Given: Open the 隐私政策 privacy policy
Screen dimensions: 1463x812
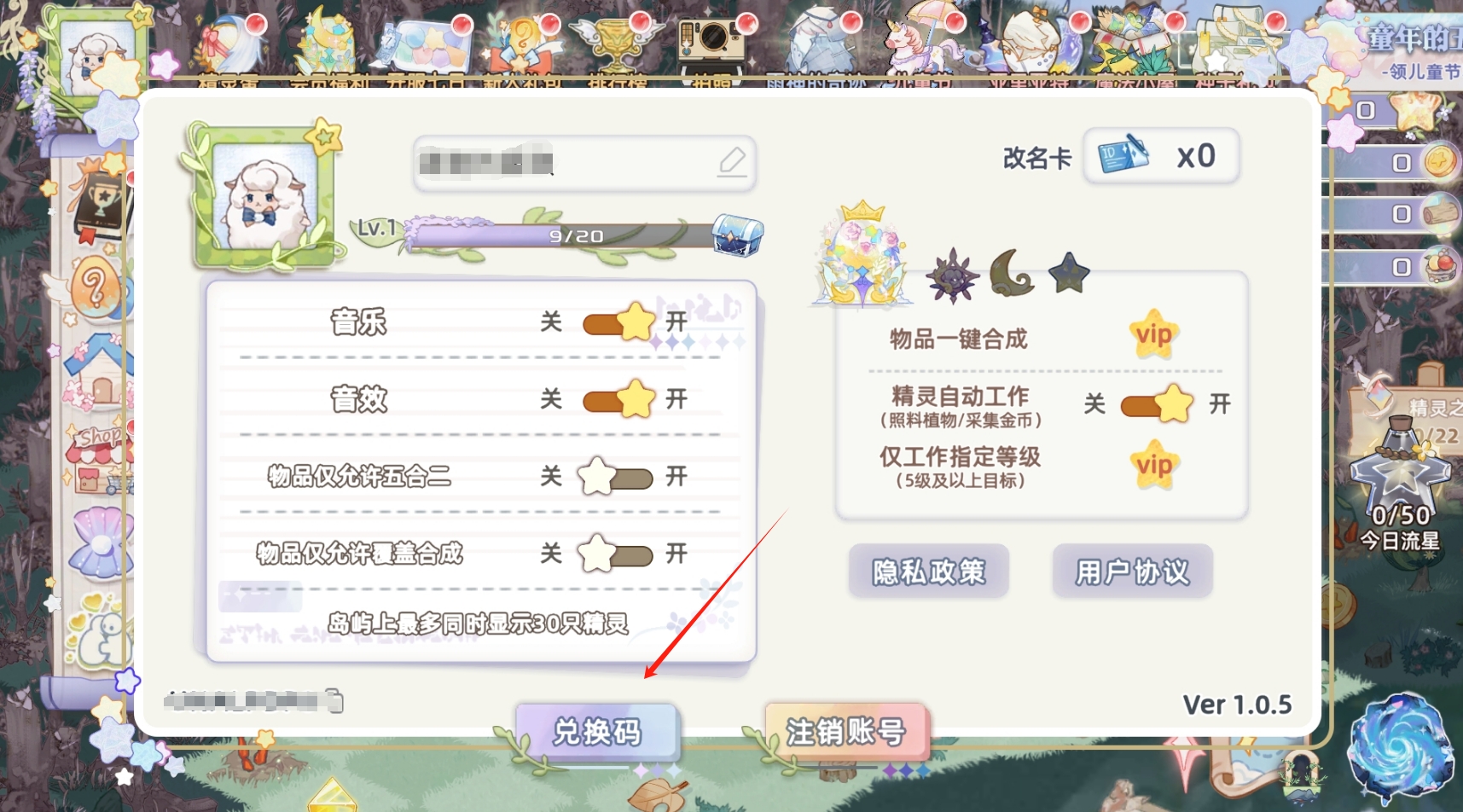Looking at the screenshot, I should pos(929,571).
